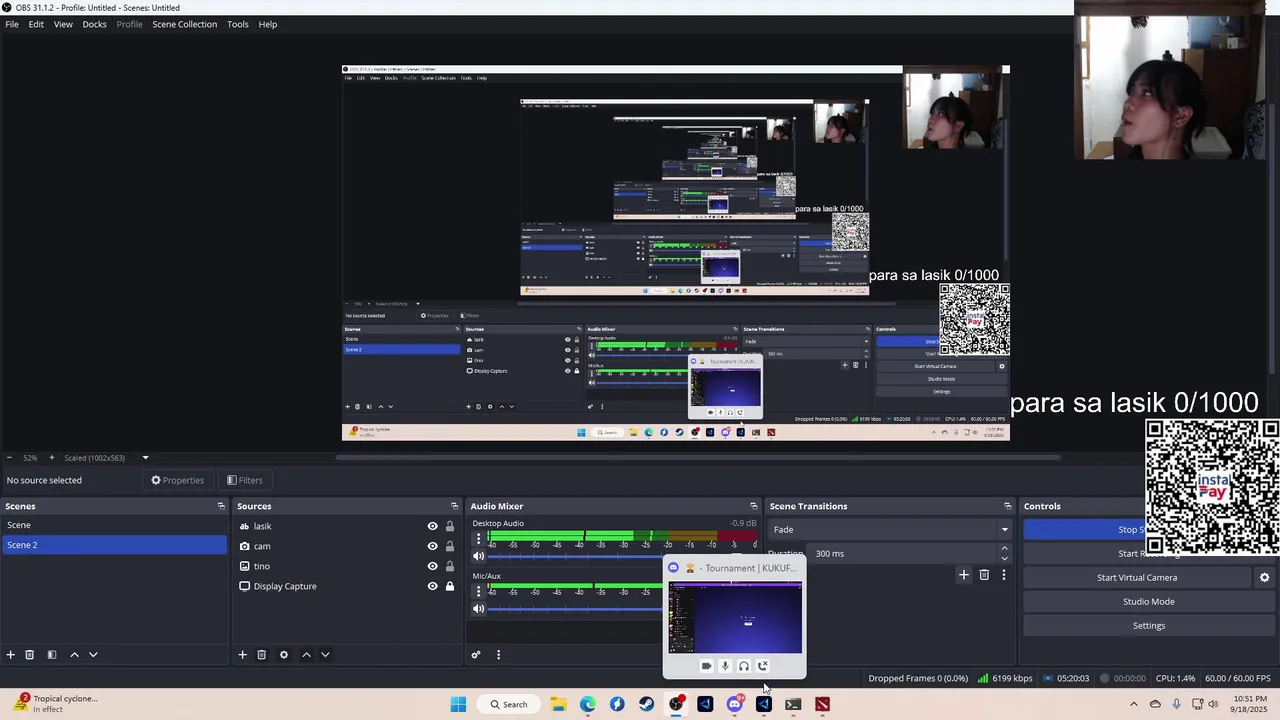Image resolution: width=1280 pixels, height=720 pixels.
Task: Zoom out the preview with the minus icon
Action: click(9, 458)
